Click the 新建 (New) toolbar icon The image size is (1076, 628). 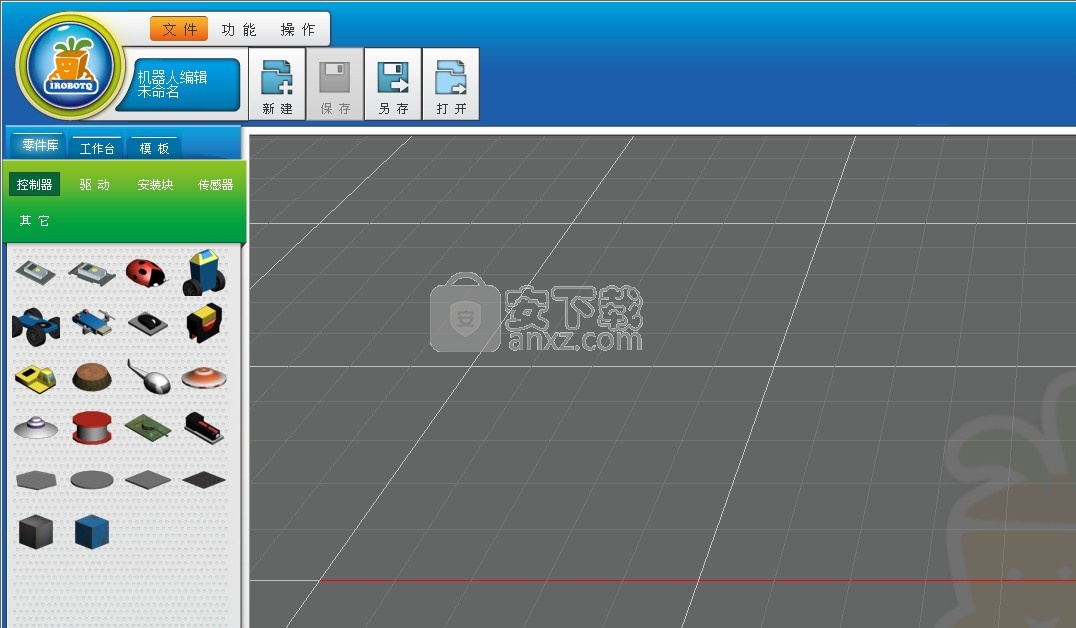pos(277,84)
